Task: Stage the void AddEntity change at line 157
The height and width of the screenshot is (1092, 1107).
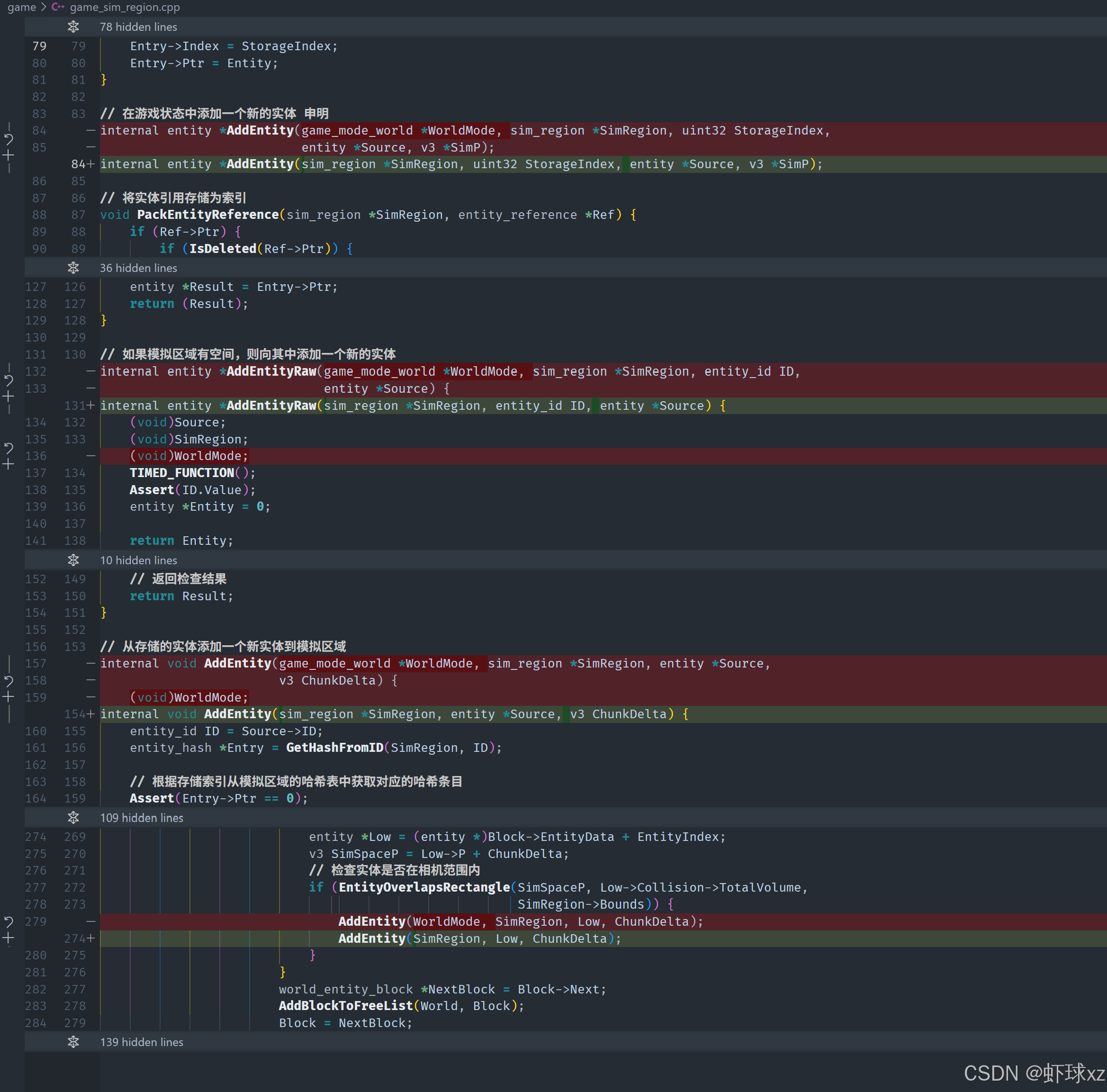Action: click(x=9, y=697)
